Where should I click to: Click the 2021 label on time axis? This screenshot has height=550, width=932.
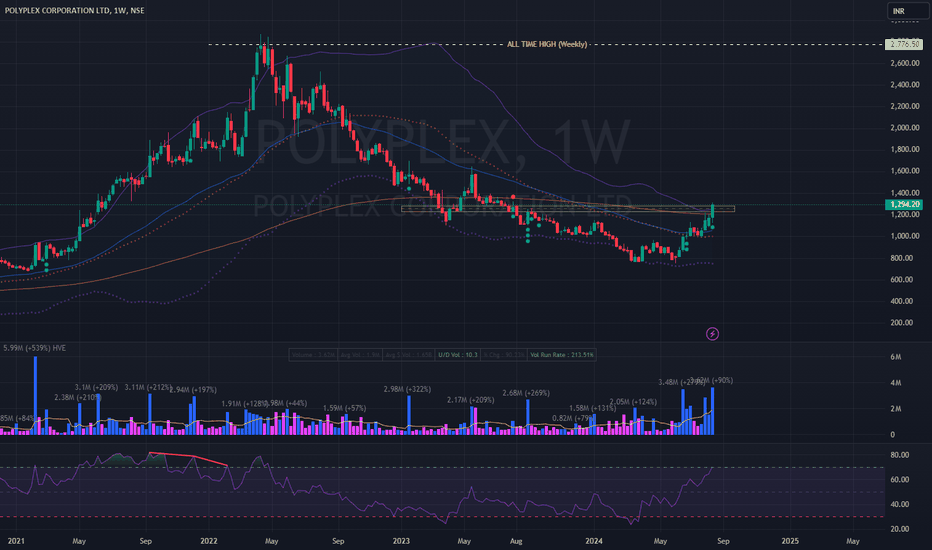pyautogui.click(x=16, y=541)
